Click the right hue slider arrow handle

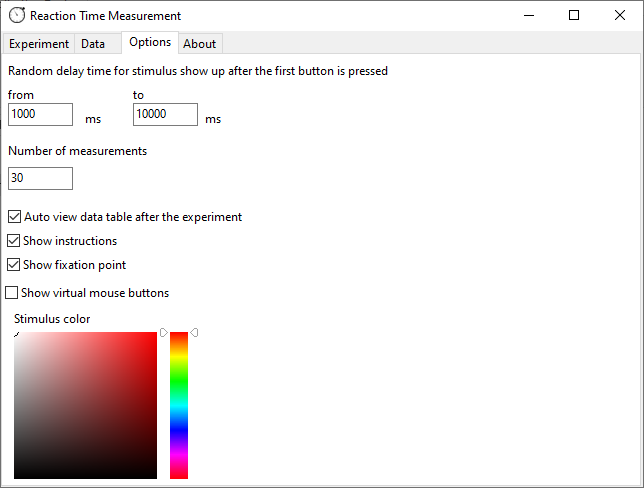194,332
